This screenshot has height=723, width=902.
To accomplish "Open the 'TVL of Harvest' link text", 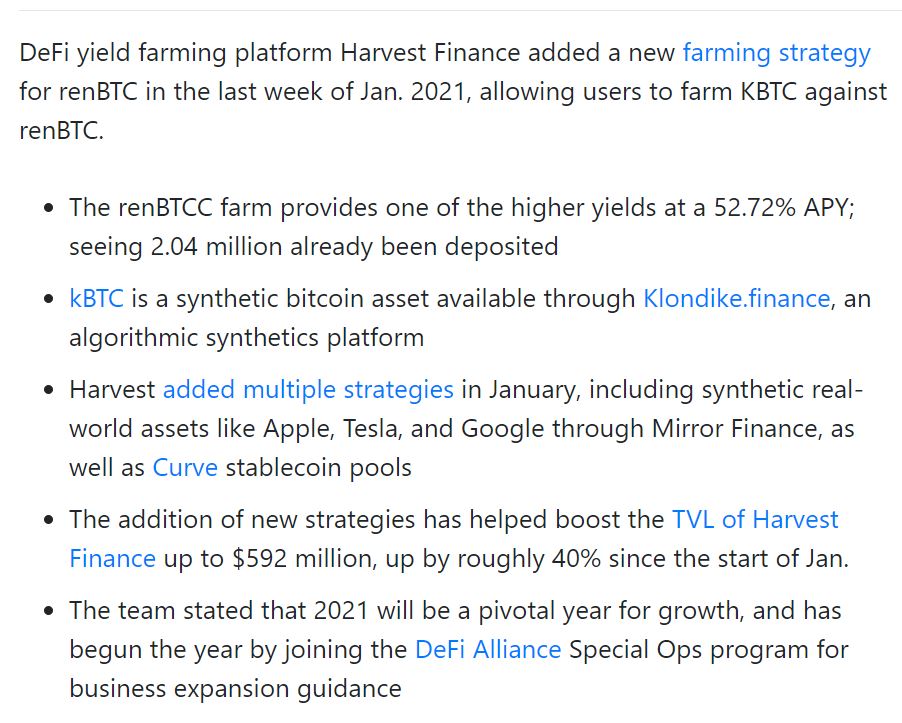I will [x=755, y=519].
